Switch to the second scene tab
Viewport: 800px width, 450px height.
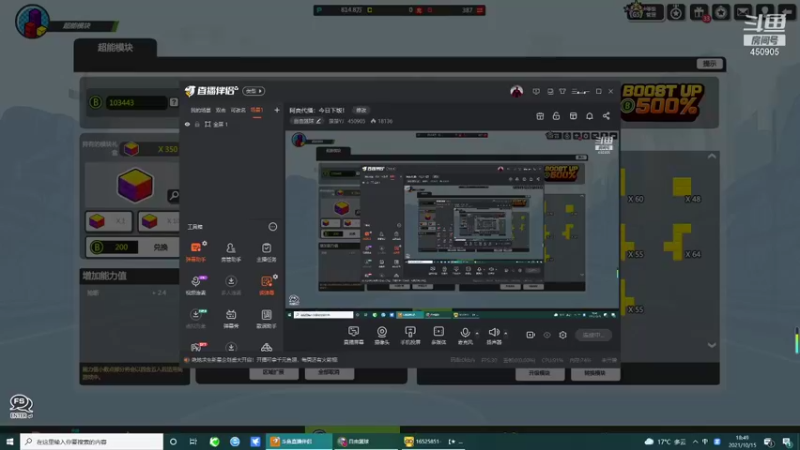[220, 110]
